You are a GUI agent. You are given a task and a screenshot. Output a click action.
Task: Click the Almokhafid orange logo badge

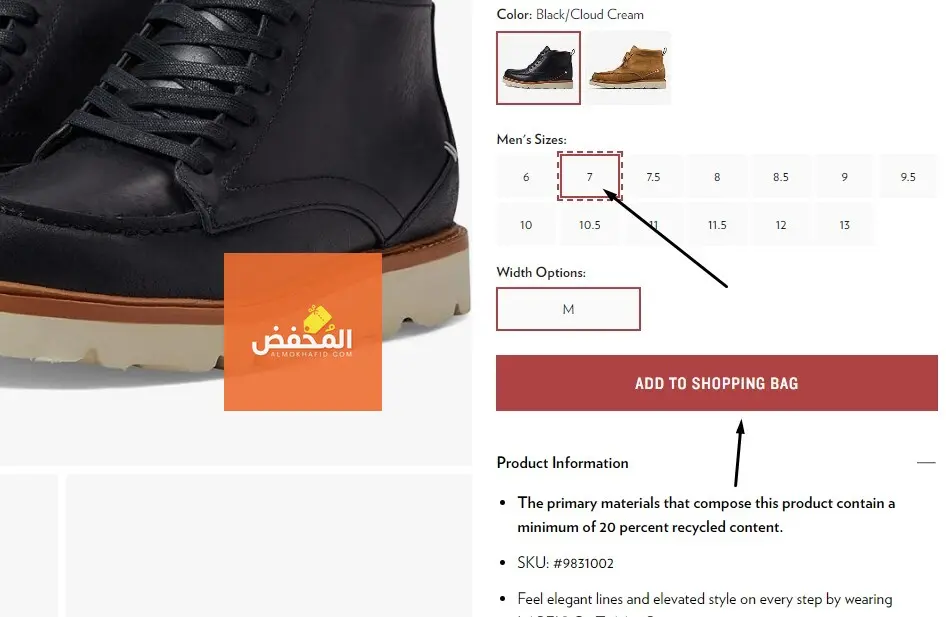tap(303, 332)
